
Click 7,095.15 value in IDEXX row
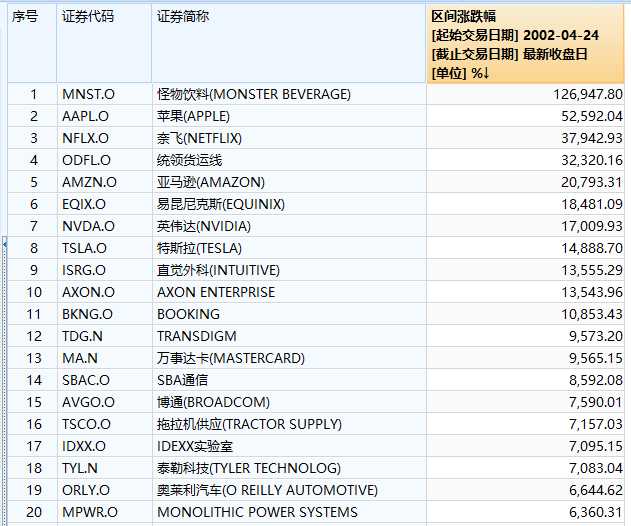tap(596, 446)
